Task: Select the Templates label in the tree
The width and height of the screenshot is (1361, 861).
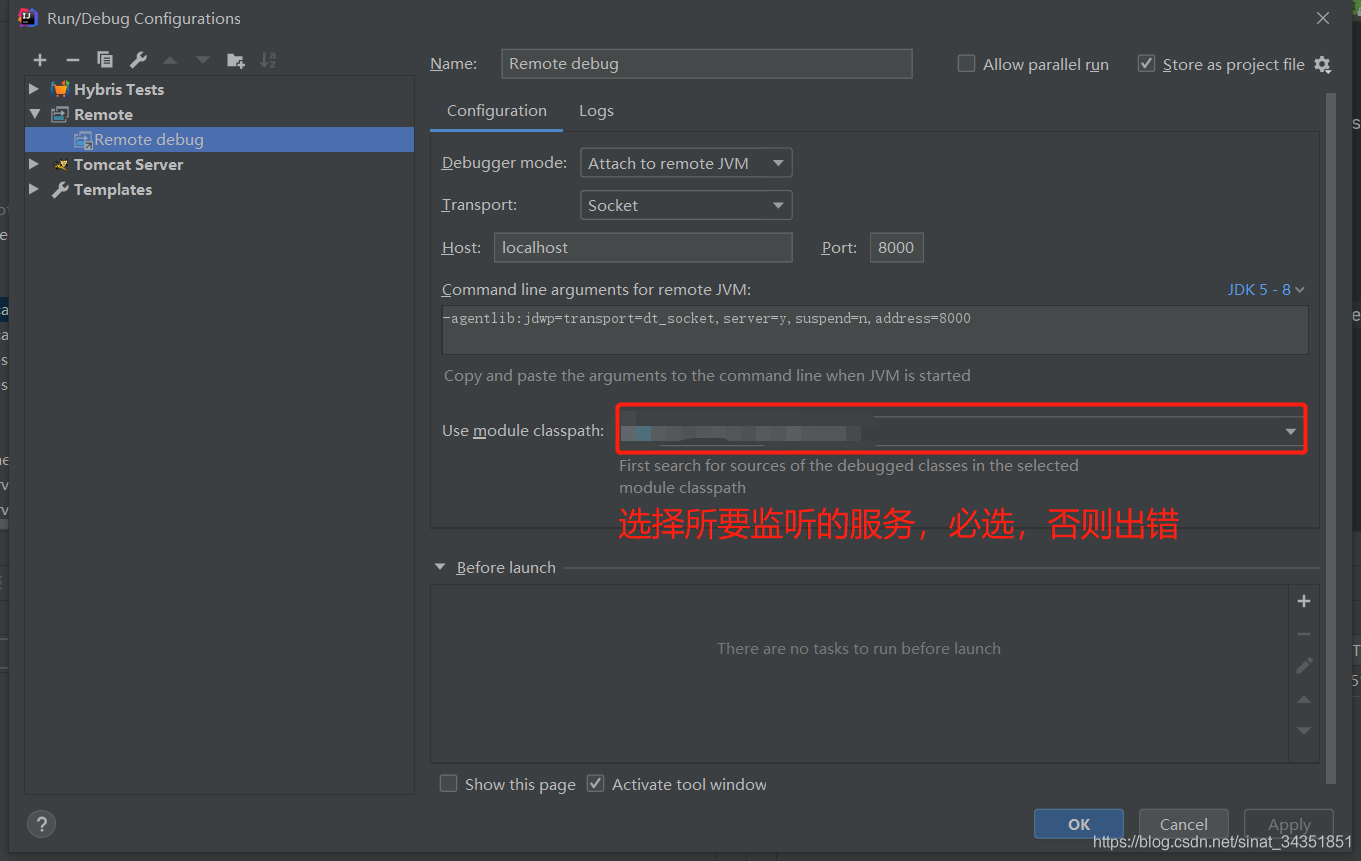Action: (113, 189)
